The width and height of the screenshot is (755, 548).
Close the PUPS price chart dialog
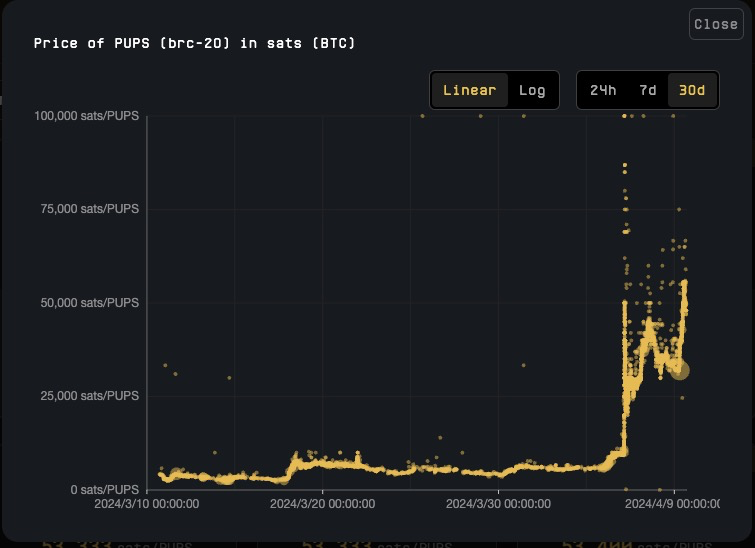pyautogui.click(x=716, y=24)
